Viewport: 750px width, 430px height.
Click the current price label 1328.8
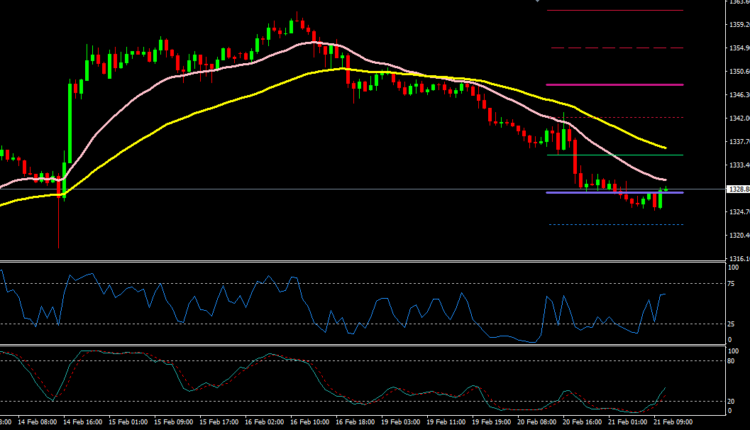tap(736, 189)
